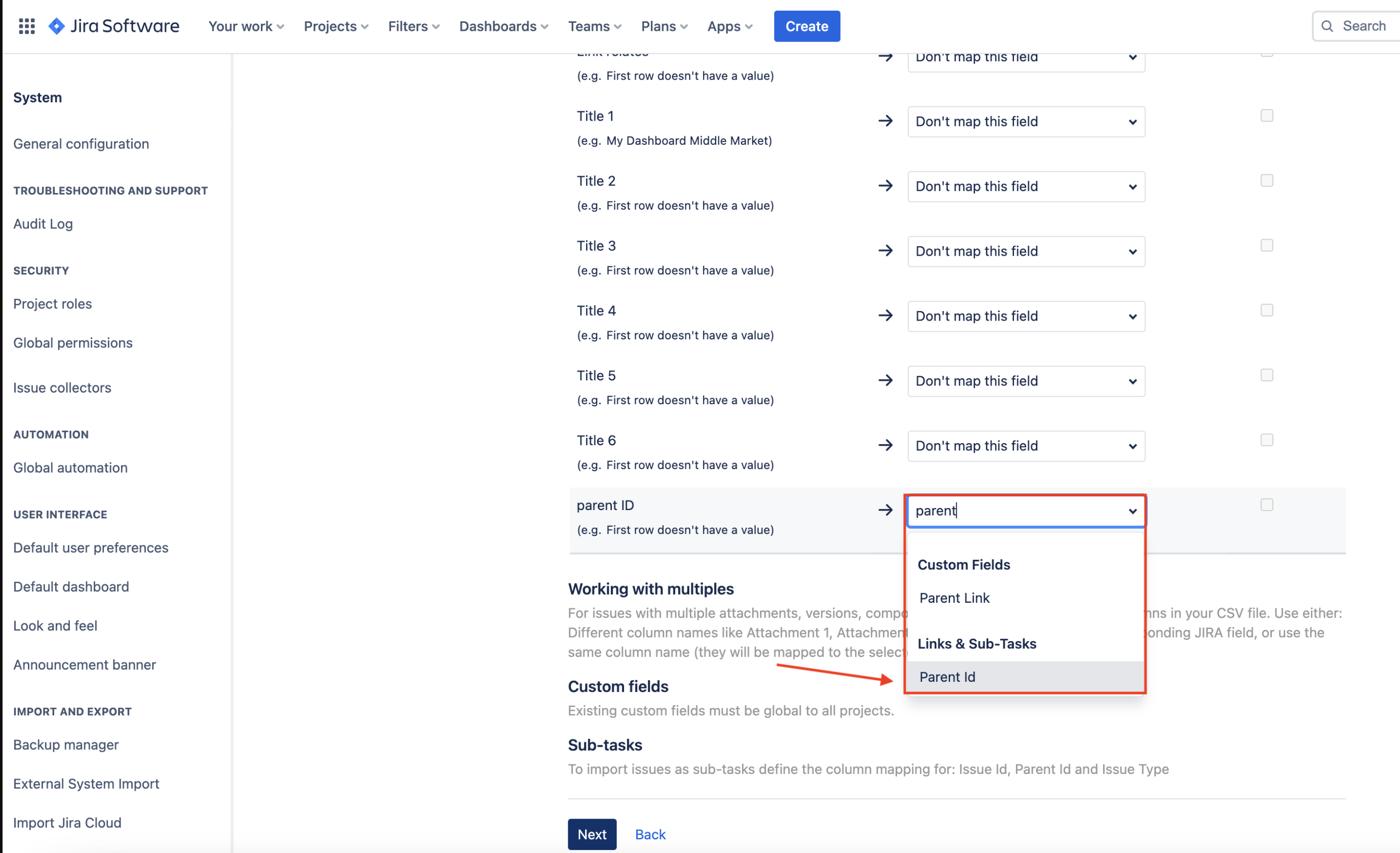Image resolution: width=1400 pixels, height=853 pixels.
Task: Open the Title 2 field mapping dropdown
Action: pos(1026,186)
